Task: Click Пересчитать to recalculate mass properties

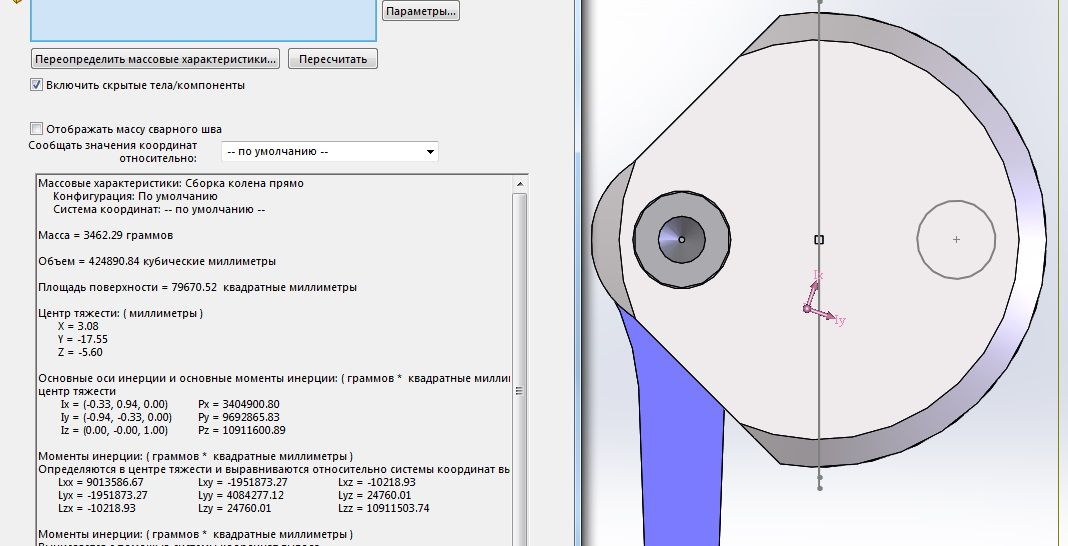Action: [334, 59]
